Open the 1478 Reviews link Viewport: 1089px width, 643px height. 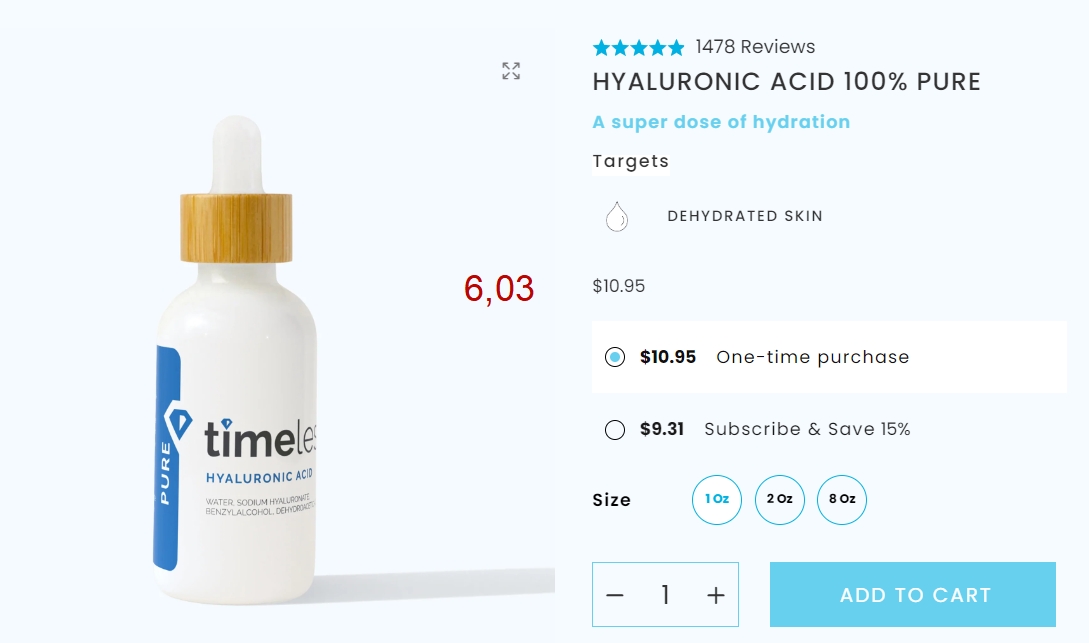[x=755, y=47]
